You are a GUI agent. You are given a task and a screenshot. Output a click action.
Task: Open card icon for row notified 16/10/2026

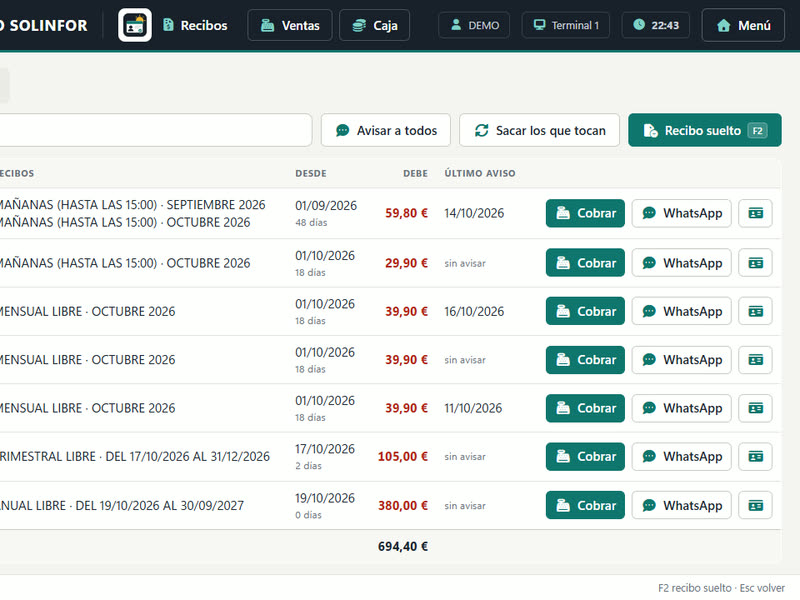(x=756, y=311)
